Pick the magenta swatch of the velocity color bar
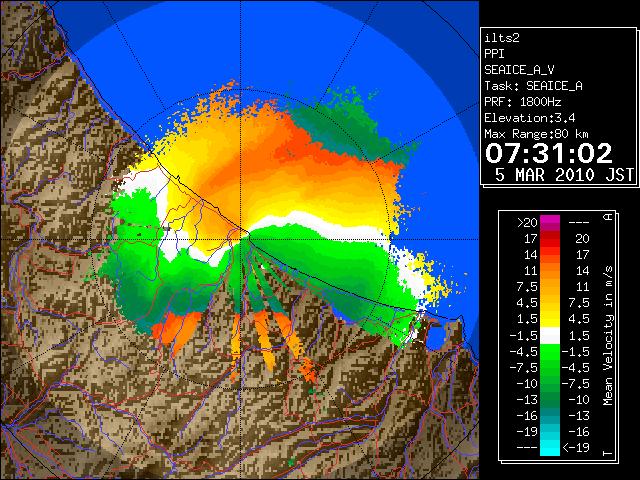This screenshot has height=480, width=640. pos(550,220)
